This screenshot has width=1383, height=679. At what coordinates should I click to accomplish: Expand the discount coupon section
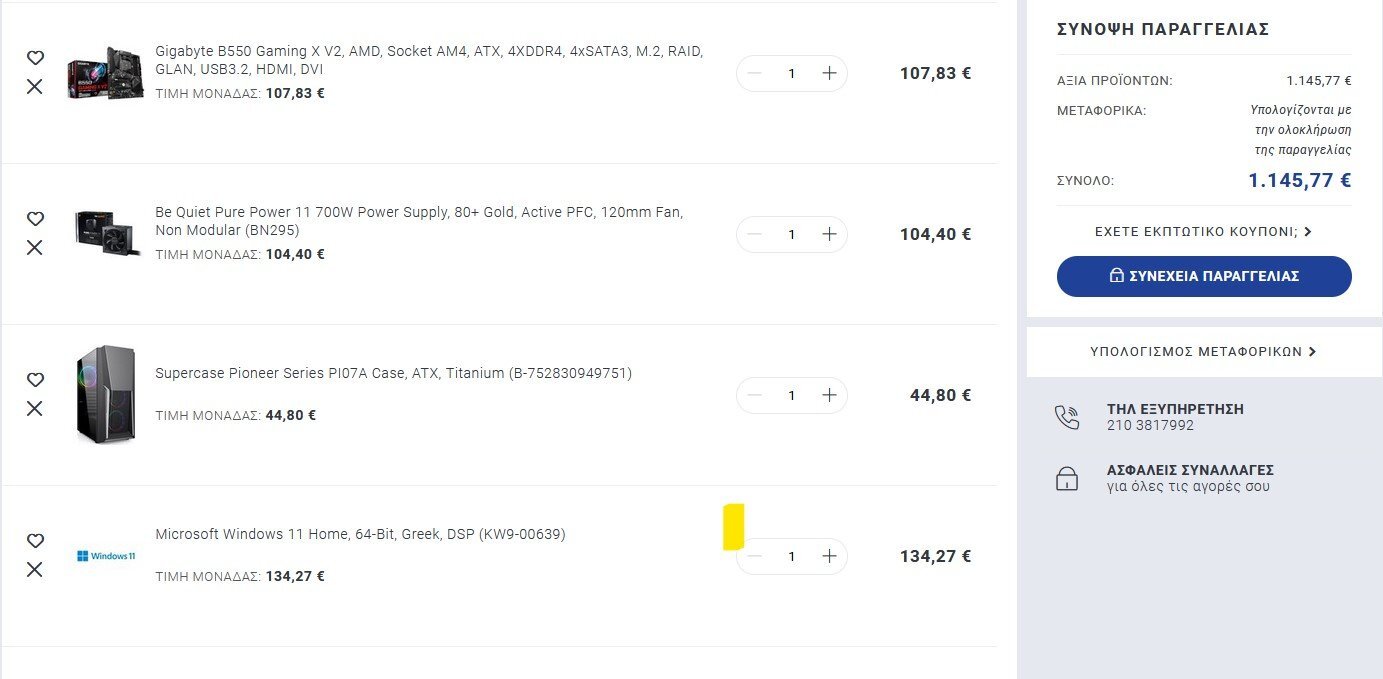[x=1203, y=232]
